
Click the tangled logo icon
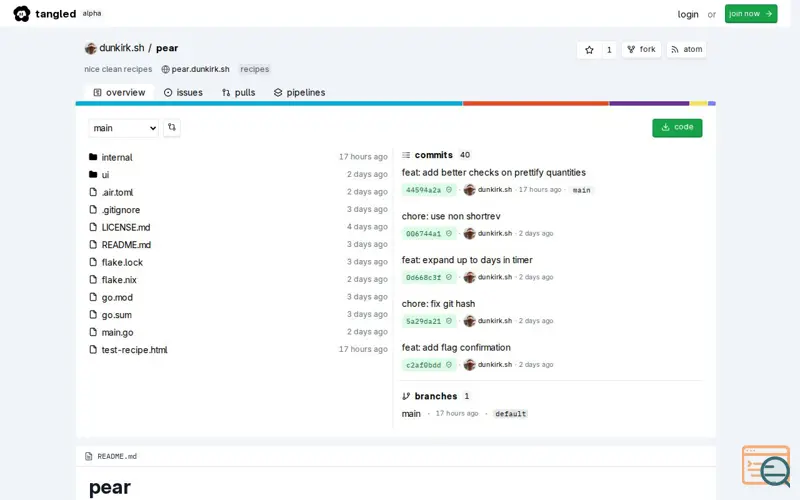pyautogui.click(x=21, y=14)
